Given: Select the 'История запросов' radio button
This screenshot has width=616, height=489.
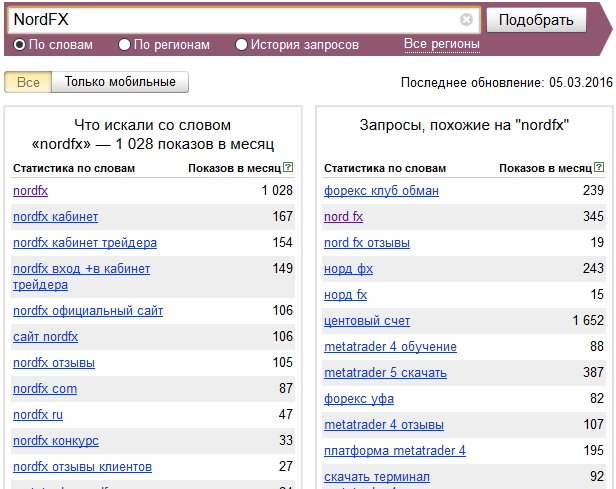Looking at the screenshot, I should tap(241, 45).
